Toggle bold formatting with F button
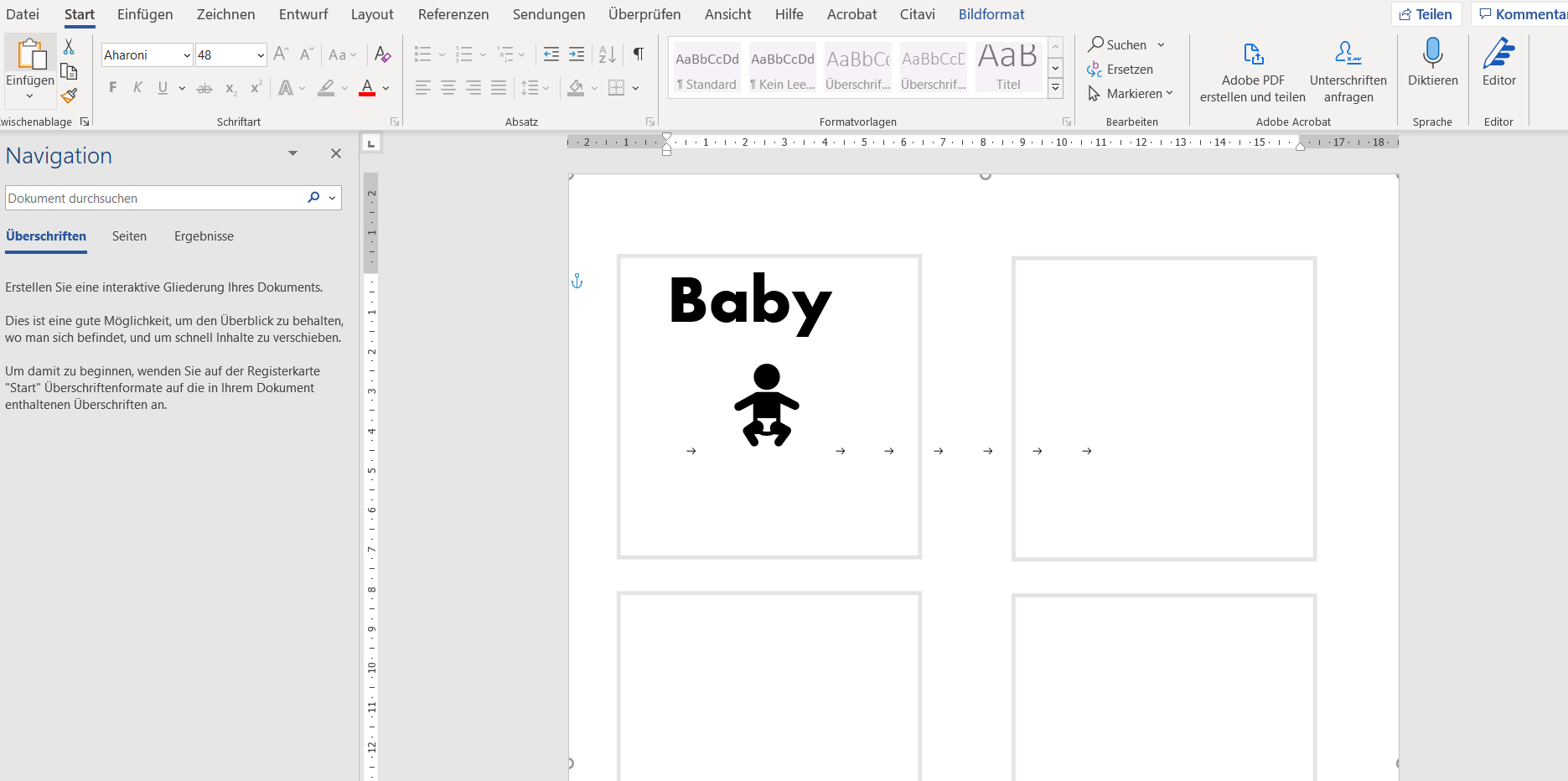Viewport: 1568px width, 781px height. 113,88
